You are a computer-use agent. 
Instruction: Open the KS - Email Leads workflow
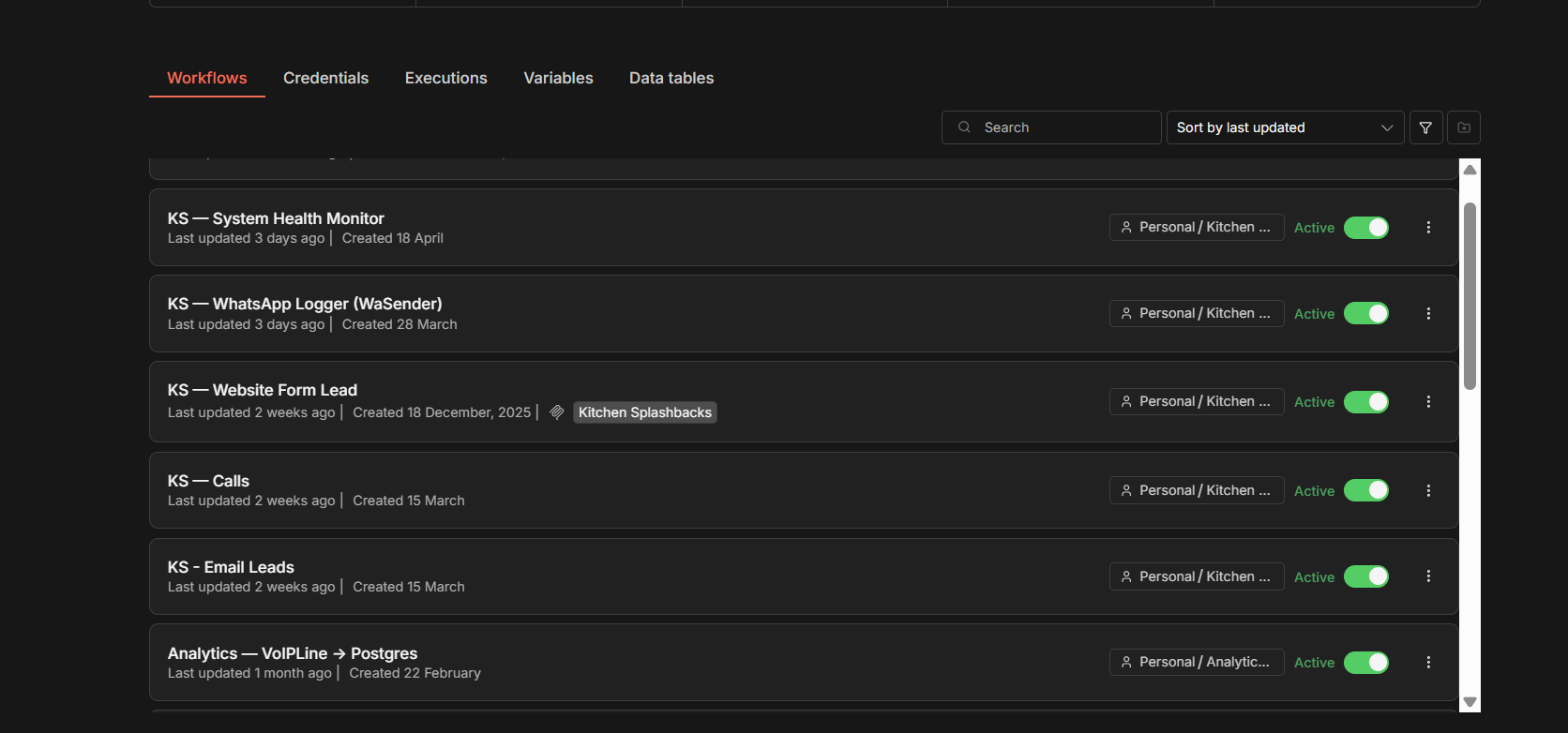point(231,567)
